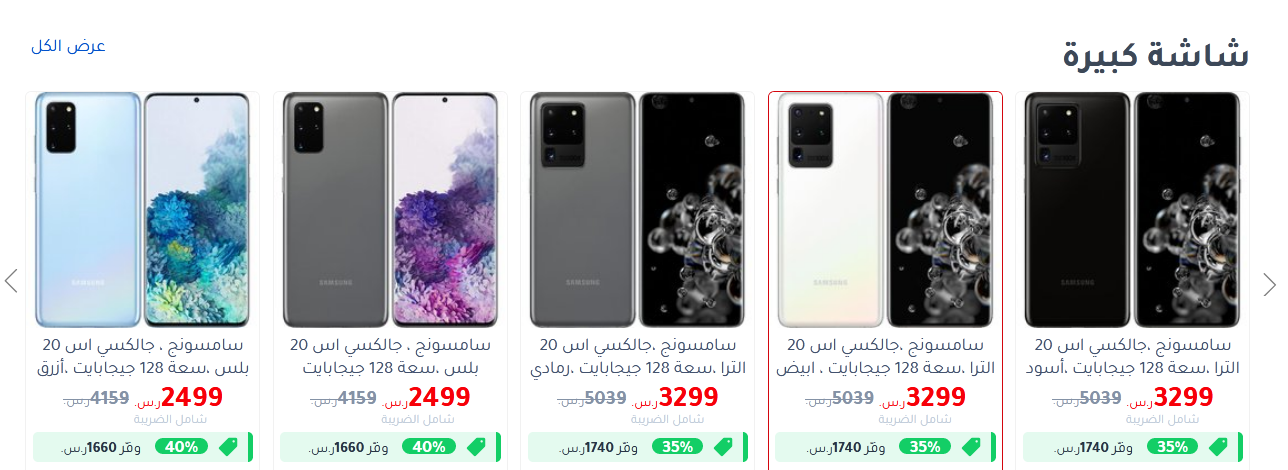Image resolution: width=1288 pixels, height=470 pixels.
Task: Click discount tag icon on gray S20 Plus
Action: click(476, 447)
